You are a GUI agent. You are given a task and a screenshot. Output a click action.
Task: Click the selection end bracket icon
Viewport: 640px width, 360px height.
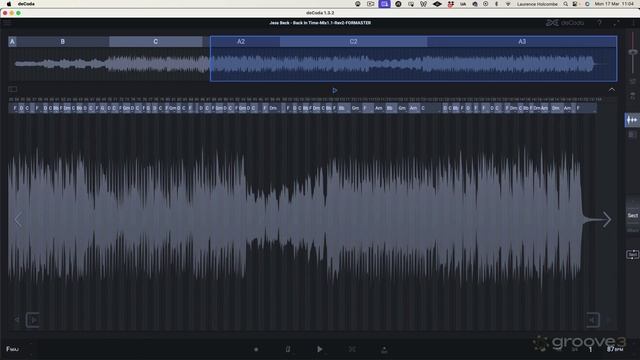pyautogui.click(x=593, y=320)
